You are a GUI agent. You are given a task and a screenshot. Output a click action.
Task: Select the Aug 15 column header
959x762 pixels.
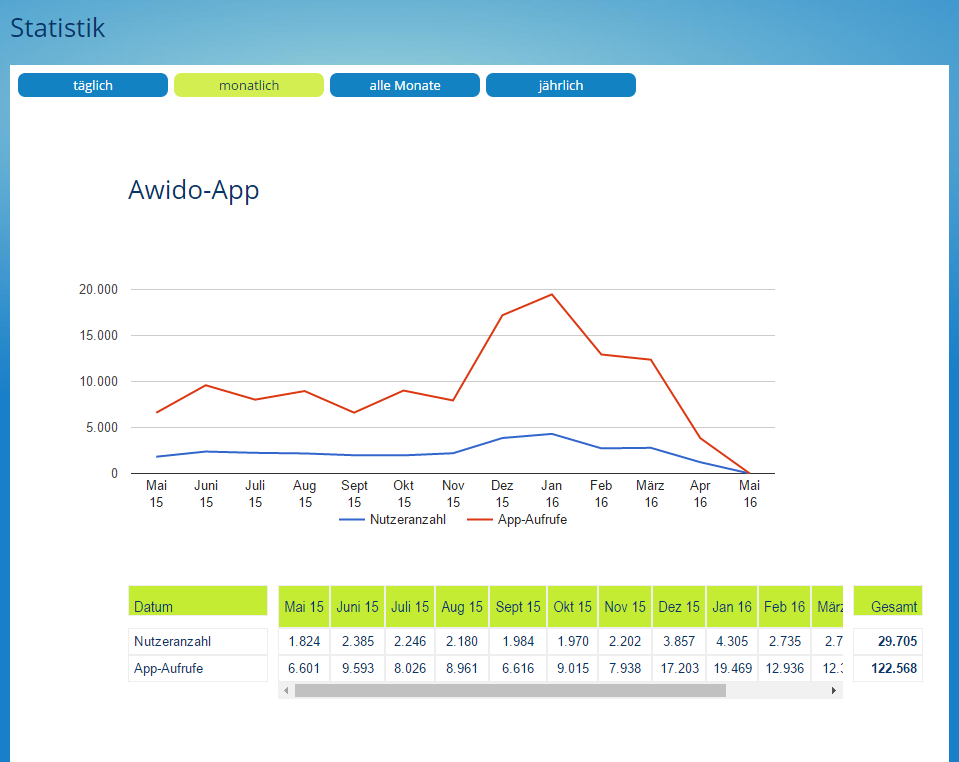[x=462, y=607]
